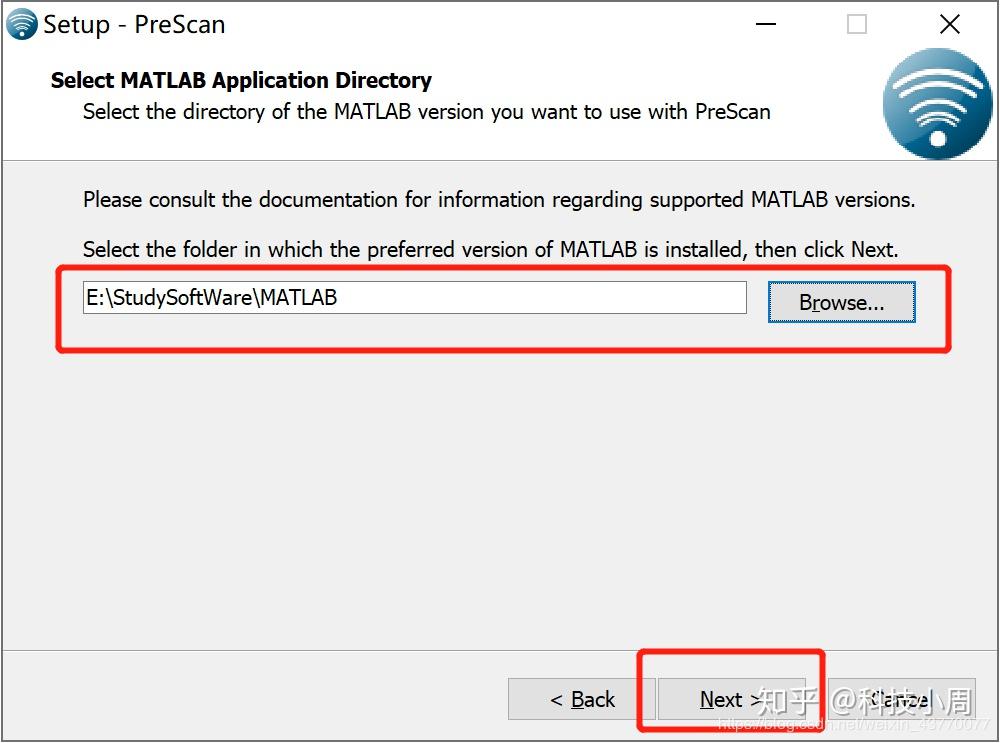This screenshot has height=743, width=1000.
Task: Click the large PreScan wireless logo
Action: [x=938, y=103]
